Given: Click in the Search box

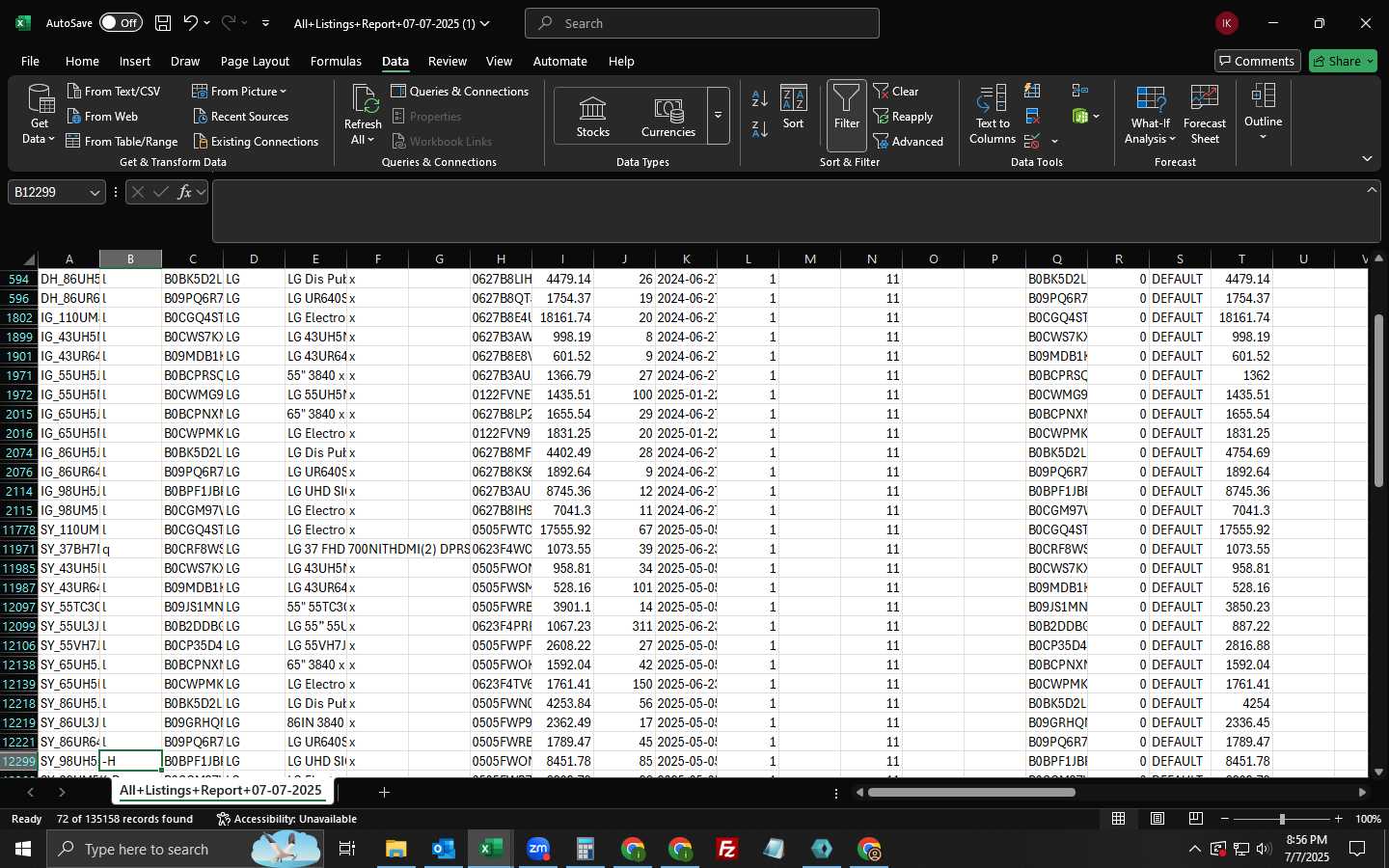Looking at the screenshot, I should [702, 23].
